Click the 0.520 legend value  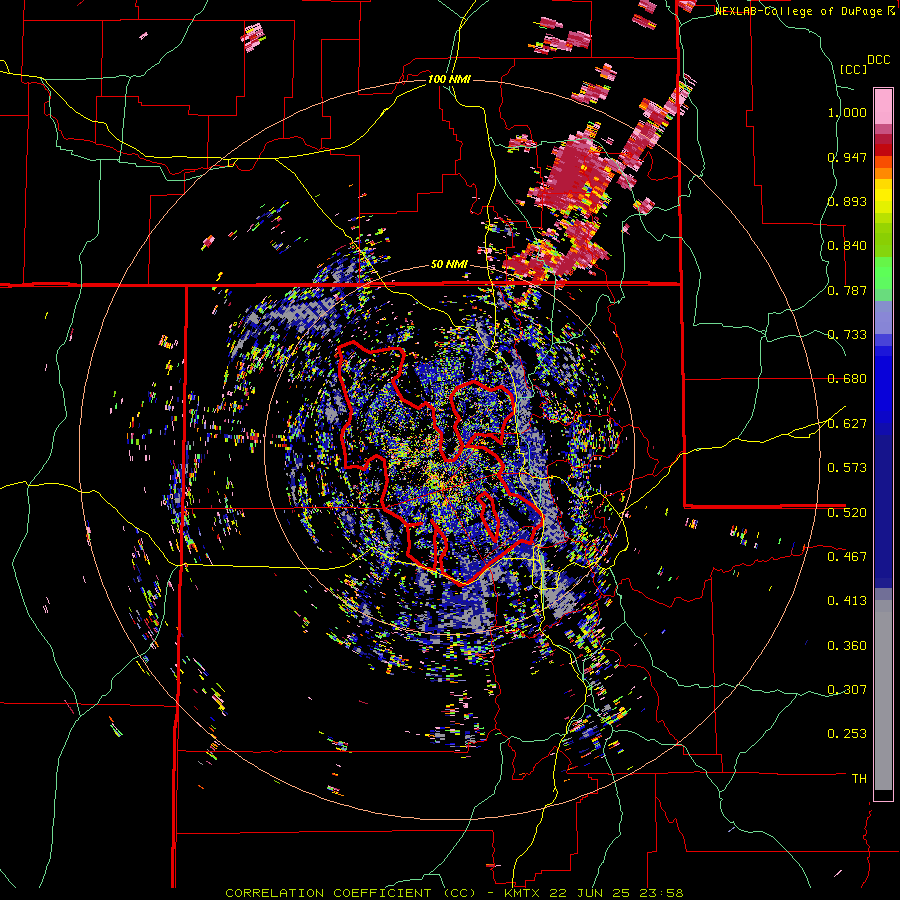point(847,513)
